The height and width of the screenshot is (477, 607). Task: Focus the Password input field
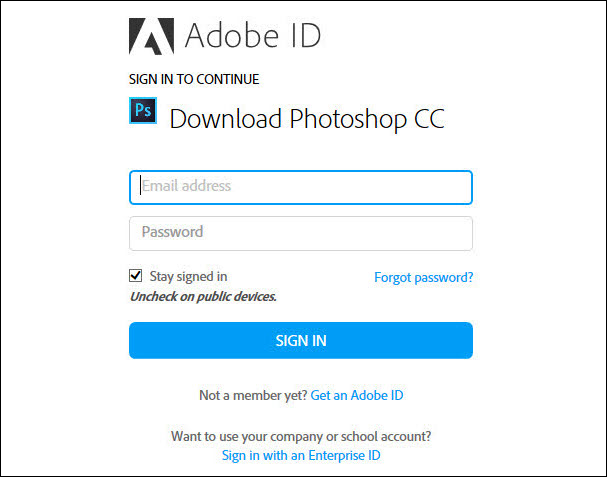[x=301, y=233]
